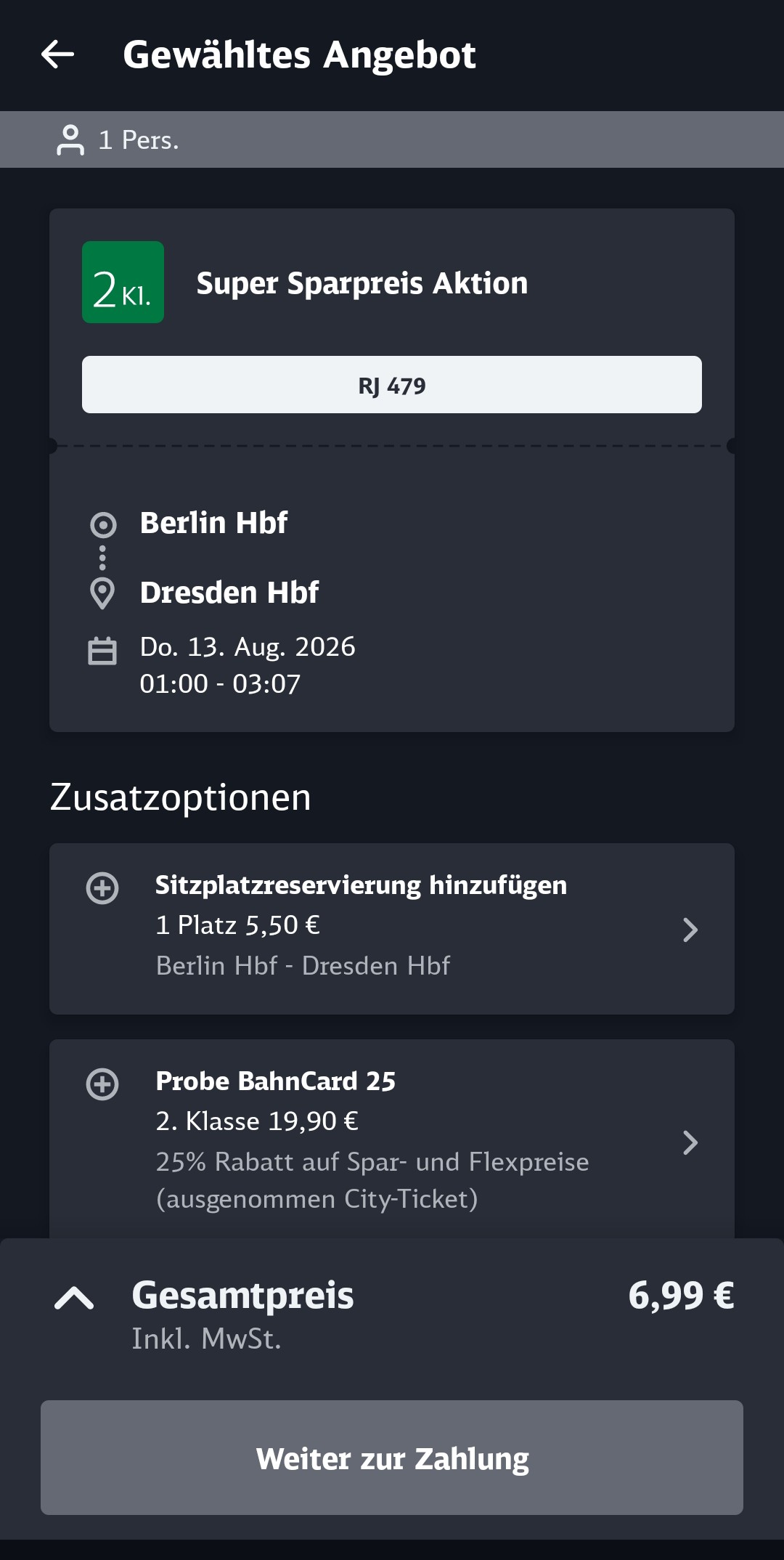The width and height of the screenshot is (784, 1560).
Task: Open the RJ 479 train details
Action: (x=392, y=385)
